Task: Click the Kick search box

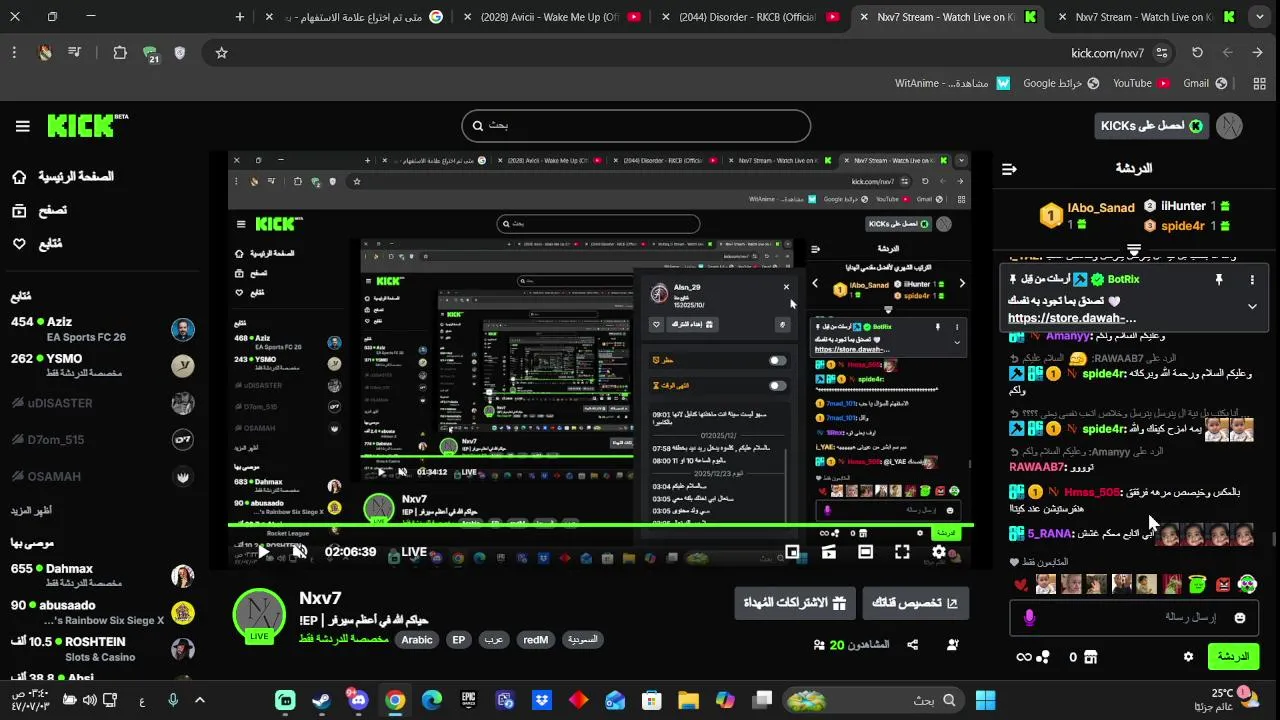Action: 636,126
